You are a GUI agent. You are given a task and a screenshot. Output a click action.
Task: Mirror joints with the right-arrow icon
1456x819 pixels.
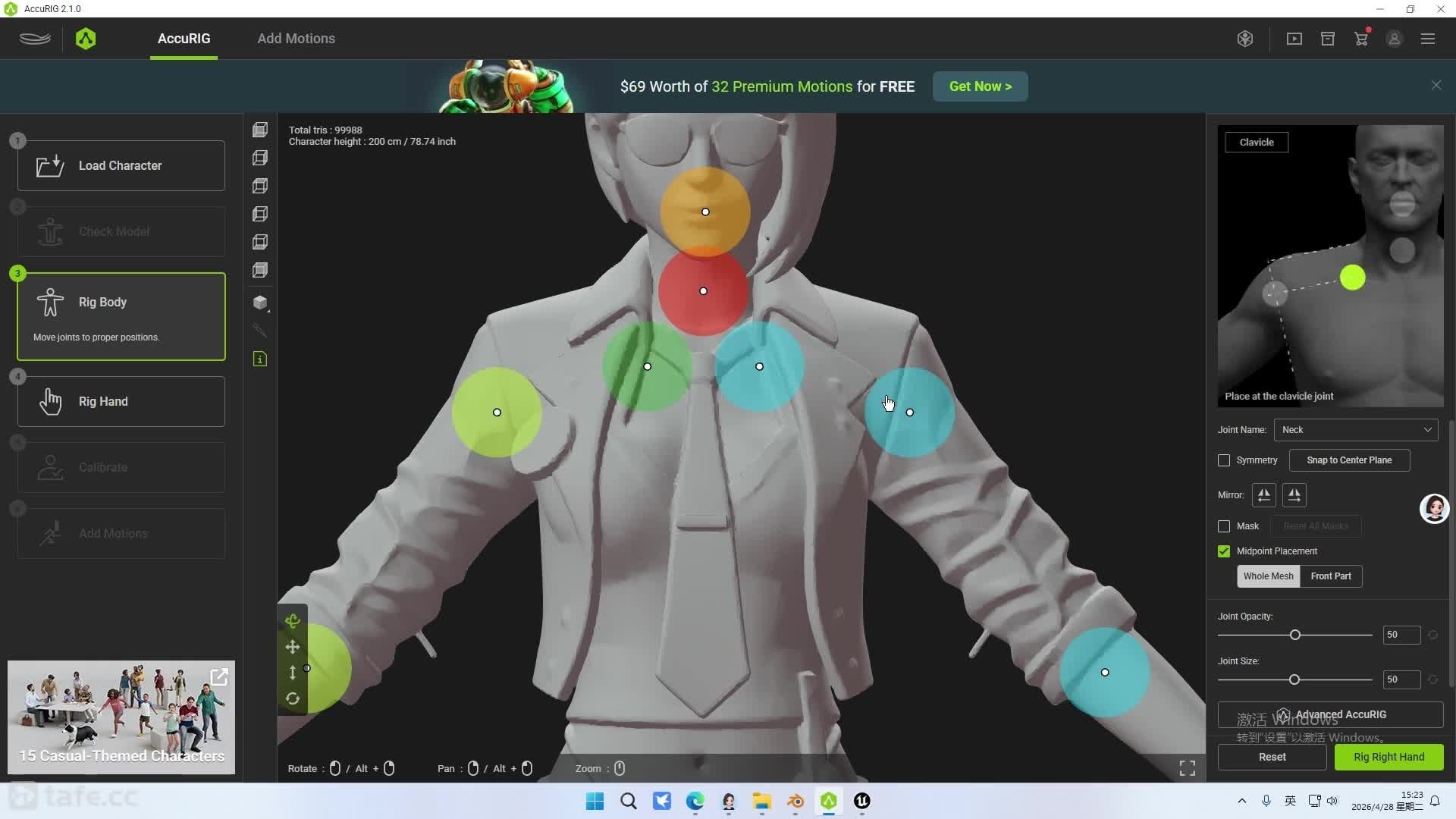(1294, 495)
